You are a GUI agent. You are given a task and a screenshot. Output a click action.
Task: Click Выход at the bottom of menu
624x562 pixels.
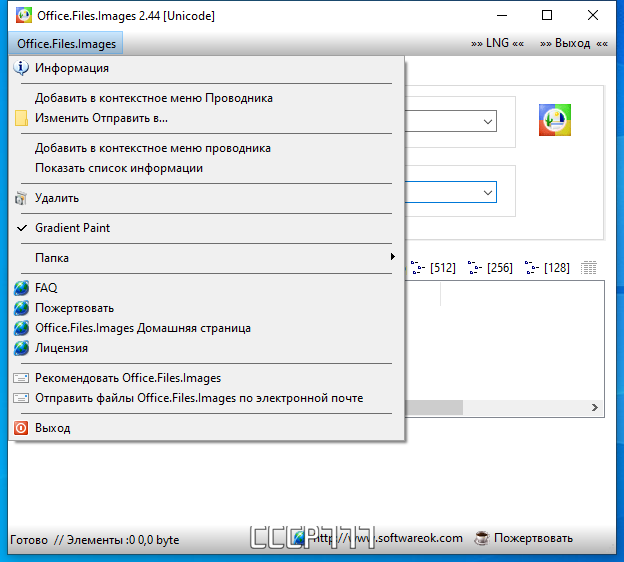point(206,428)
